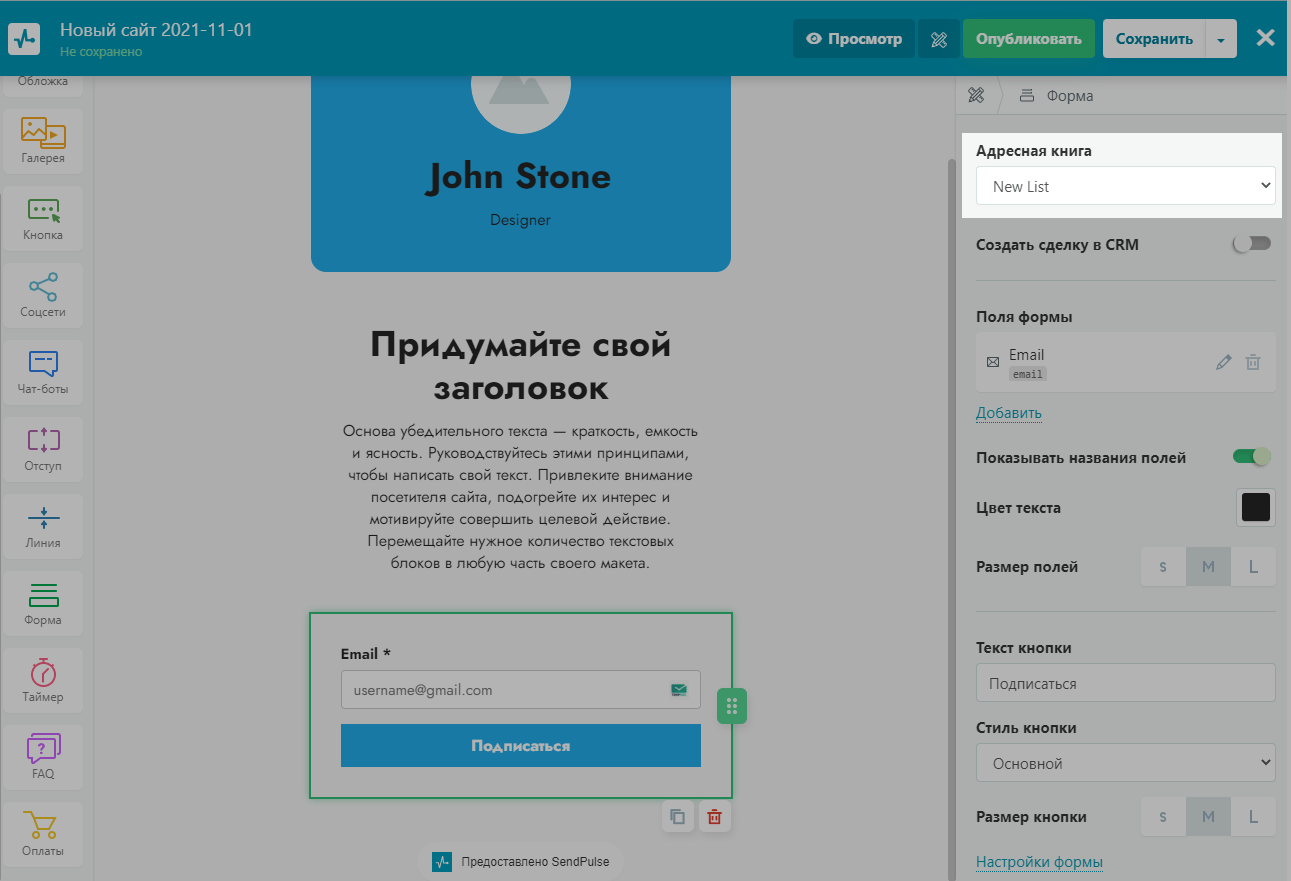Add a Timer block
The image size is (1291, 881).
(43, 679)
